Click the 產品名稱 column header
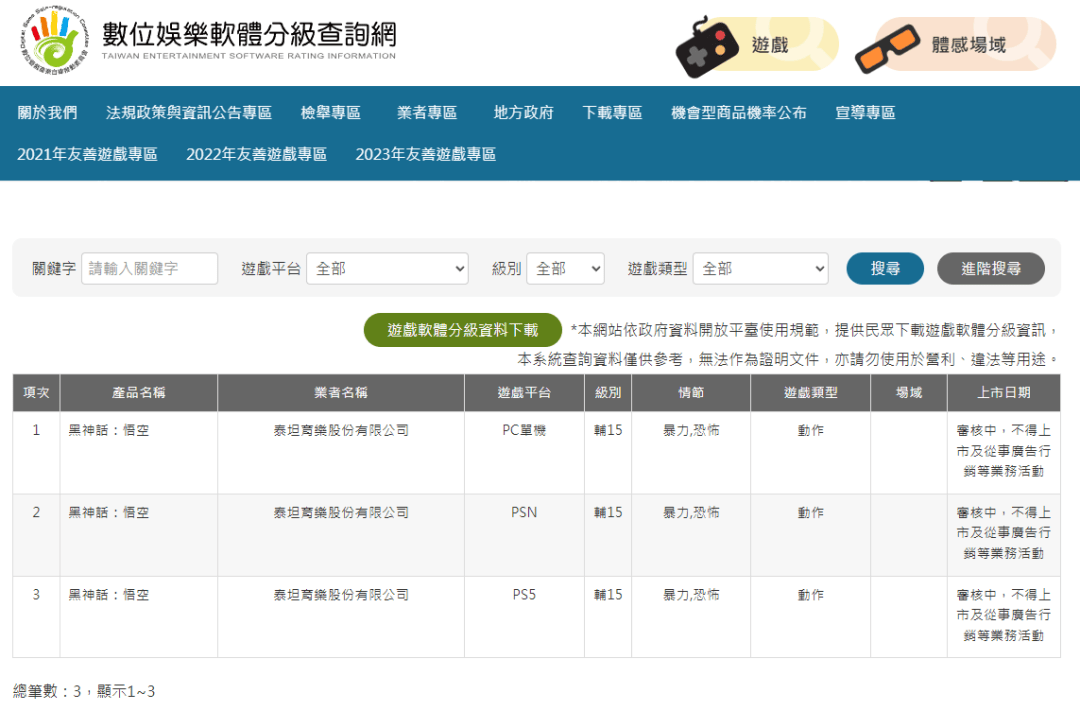This screenshot has width=1080, height=711. click(x=138, y=393)
